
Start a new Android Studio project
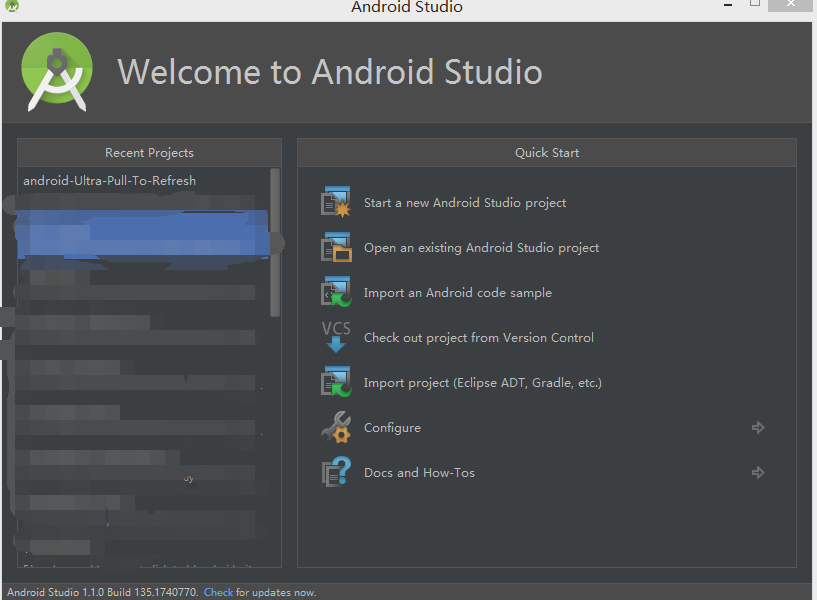pos(465,203)
